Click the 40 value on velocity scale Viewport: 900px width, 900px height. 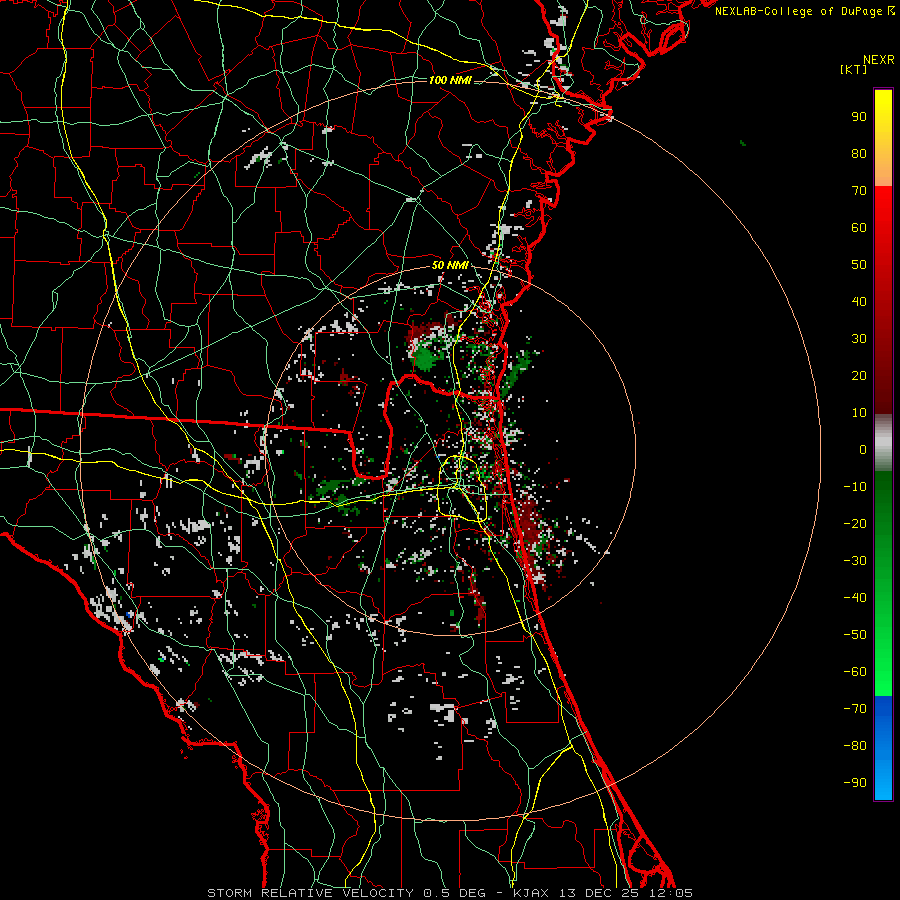pyautogui.click(x=859, y=302)
